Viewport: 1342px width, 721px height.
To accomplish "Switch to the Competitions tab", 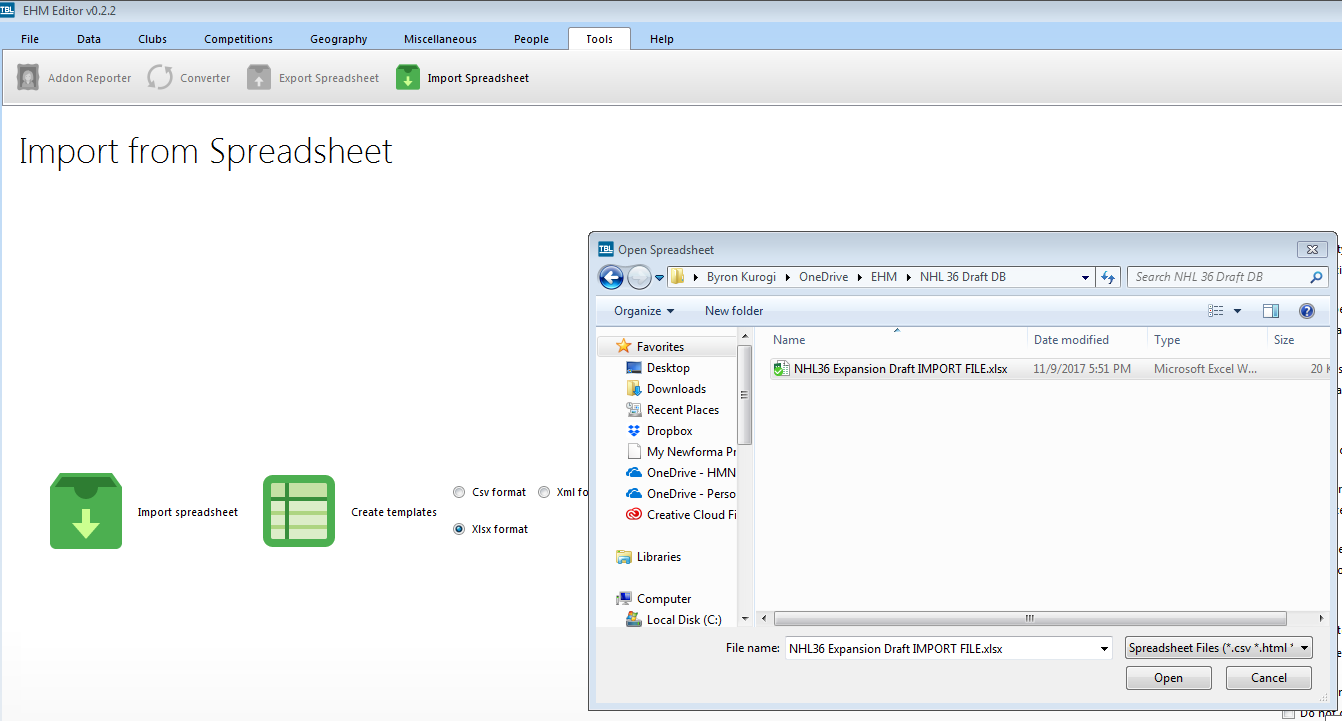I will pyautogui.click(x=238, y=39).
